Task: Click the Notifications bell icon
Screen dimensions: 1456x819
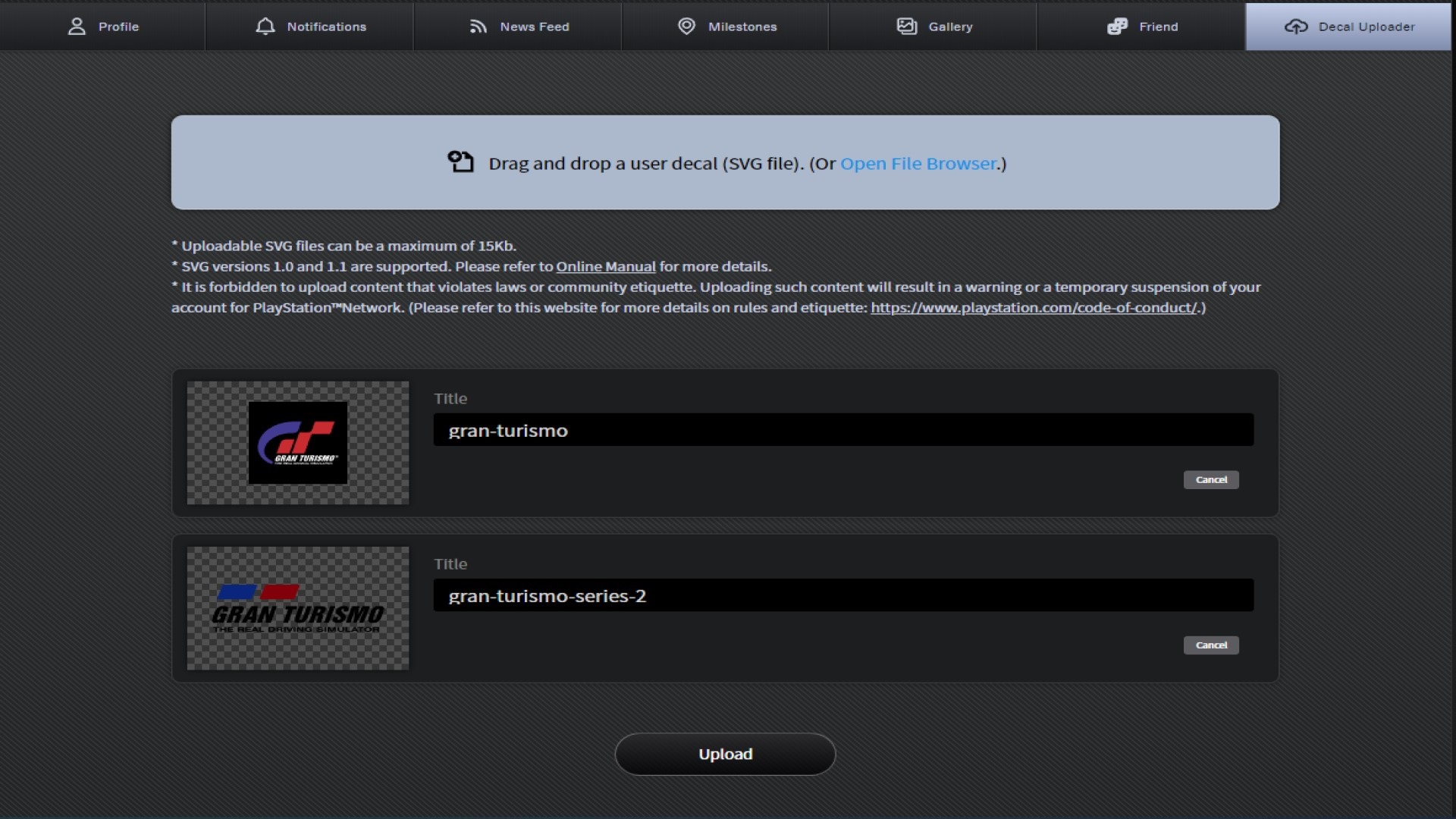Action: pyautogui.click(x=265, y=27)
